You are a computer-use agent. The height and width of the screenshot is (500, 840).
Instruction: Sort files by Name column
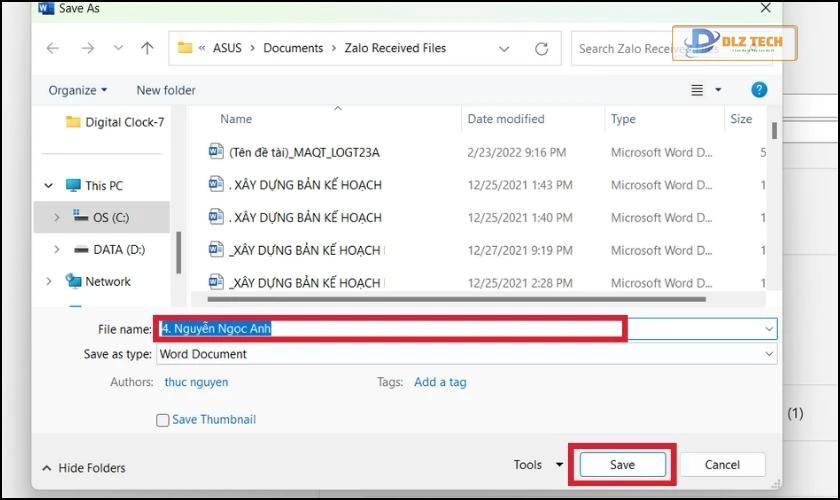[236, 119]
